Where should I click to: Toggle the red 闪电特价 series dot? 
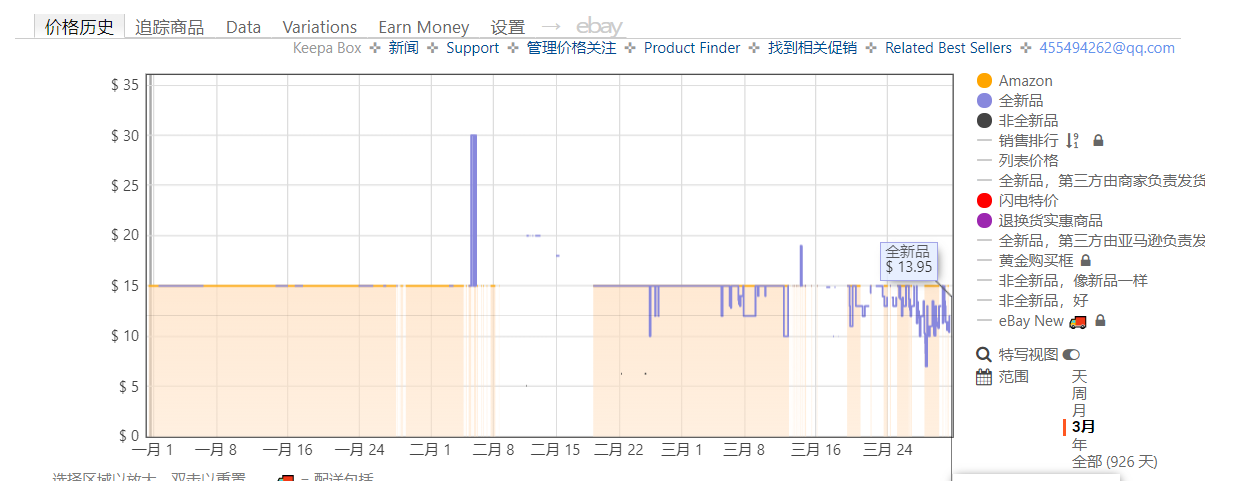point(984,201)
